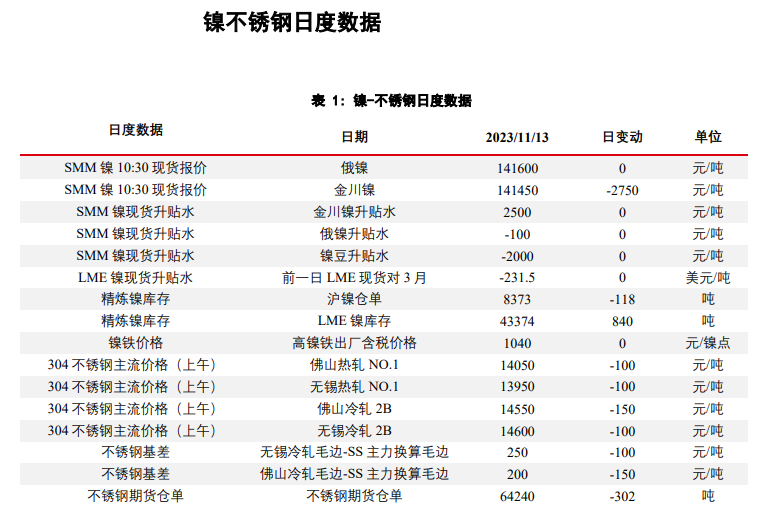Click the daily change -118
The height and width of the screenshot is (507, 780).
622,300
